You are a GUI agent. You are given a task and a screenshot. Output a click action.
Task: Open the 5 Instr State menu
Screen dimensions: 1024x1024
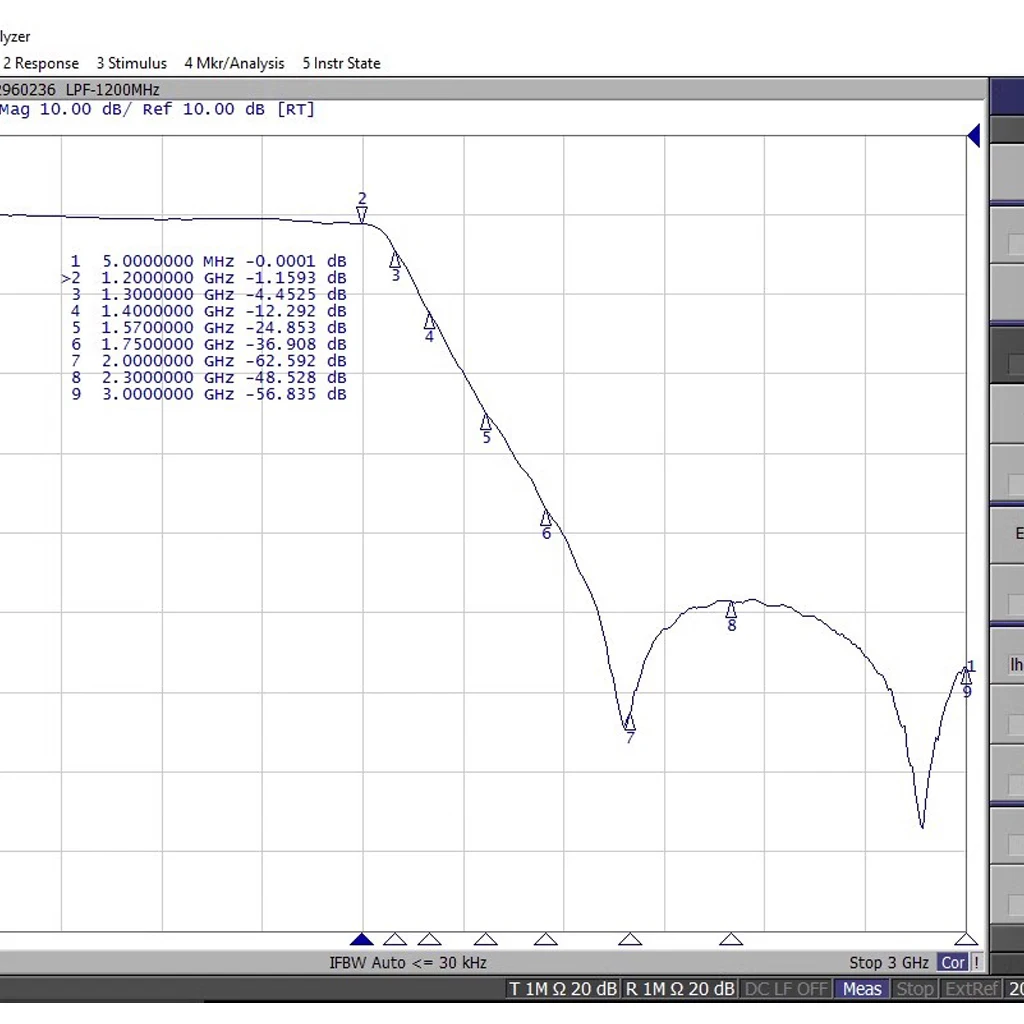click(x=341, y=63)
